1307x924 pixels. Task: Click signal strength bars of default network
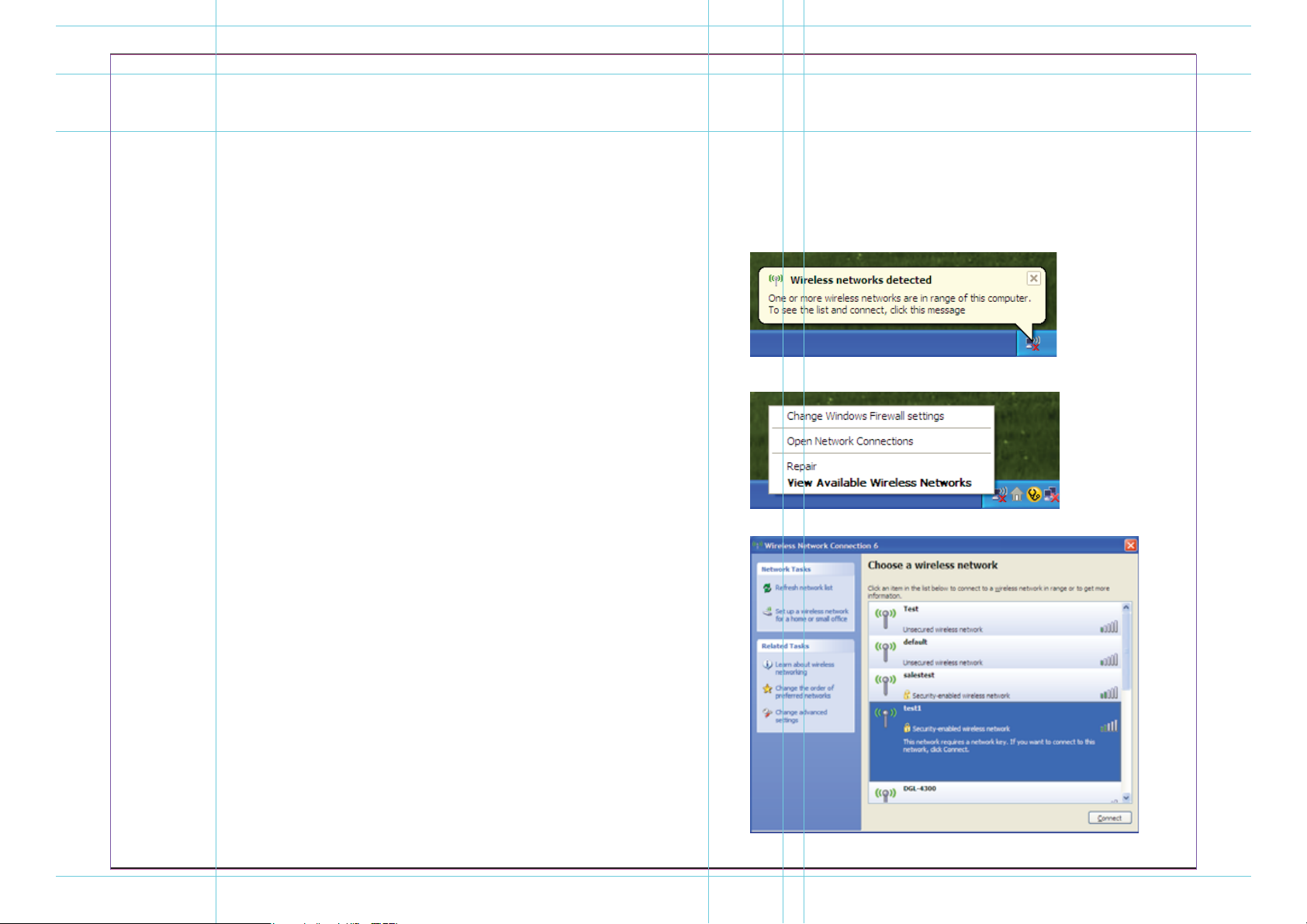[1108, 660]
